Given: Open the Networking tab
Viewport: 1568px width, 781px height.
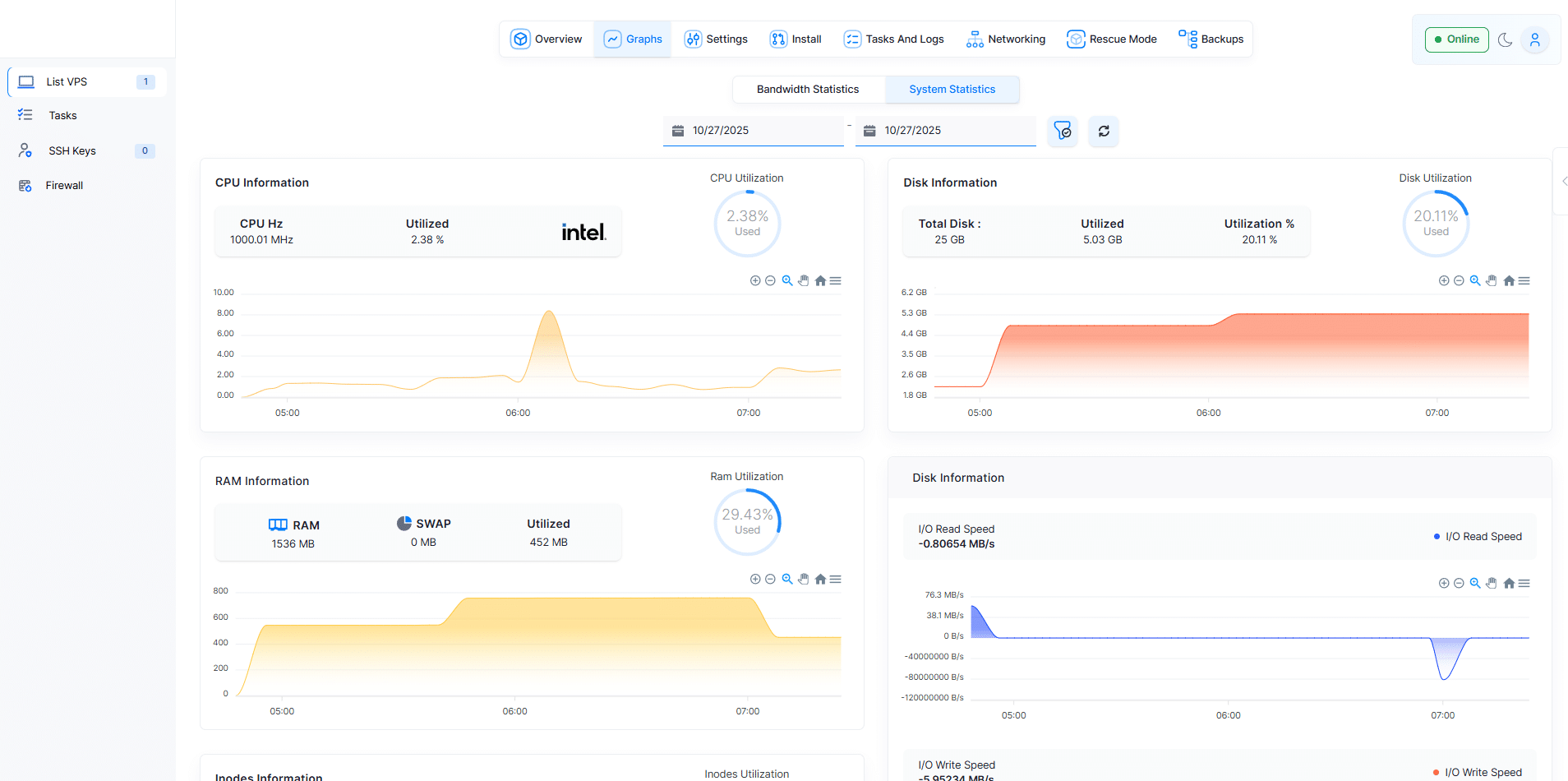Looking at the screenshot, I should (x=1006, y=39).
